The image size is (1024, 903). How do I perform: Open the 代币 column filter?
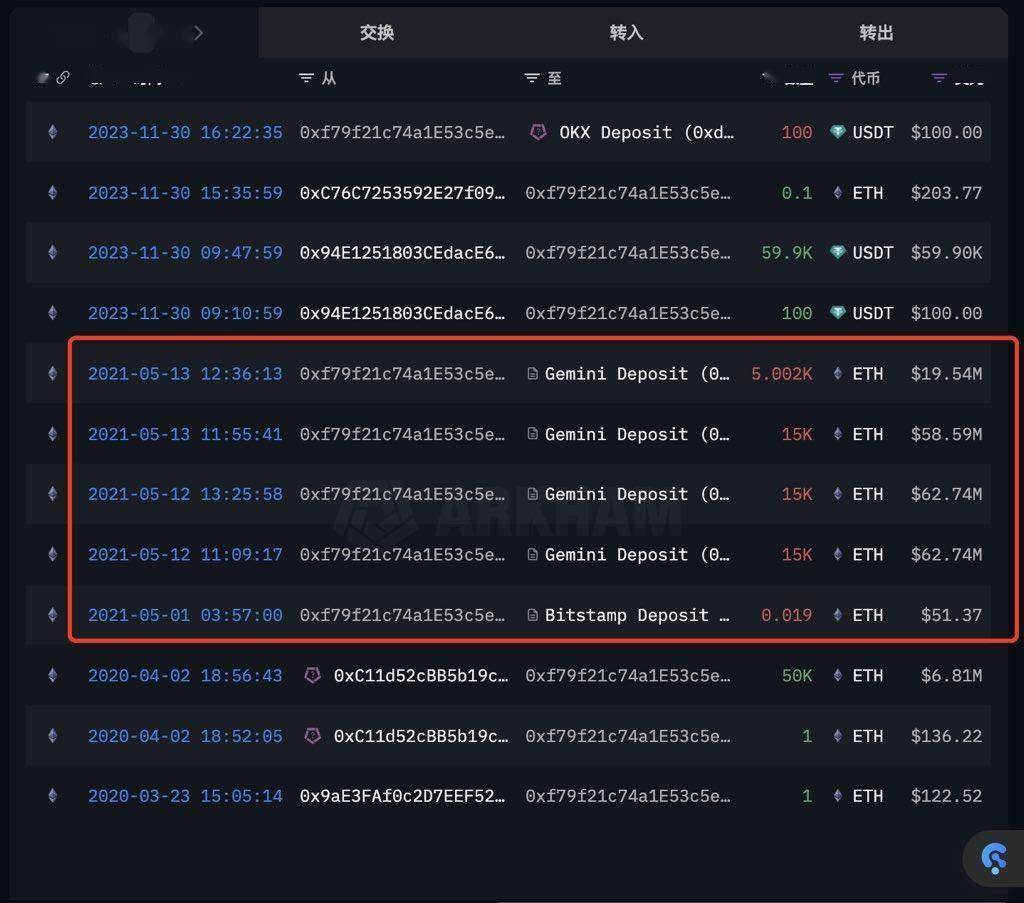(x=836, y=78)
